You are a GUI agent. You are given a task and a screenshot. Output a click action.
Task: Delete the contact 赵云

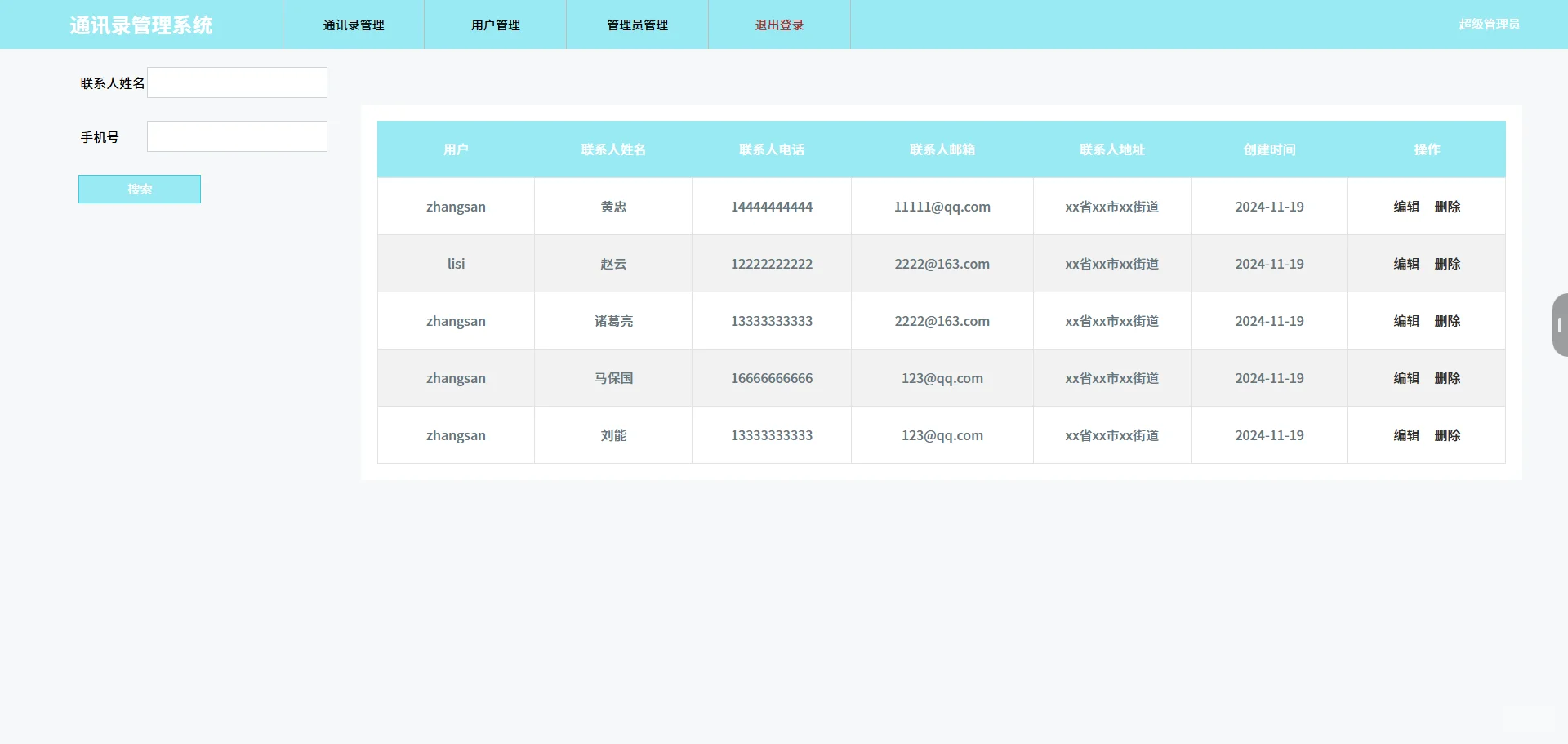coord(1448,264)
